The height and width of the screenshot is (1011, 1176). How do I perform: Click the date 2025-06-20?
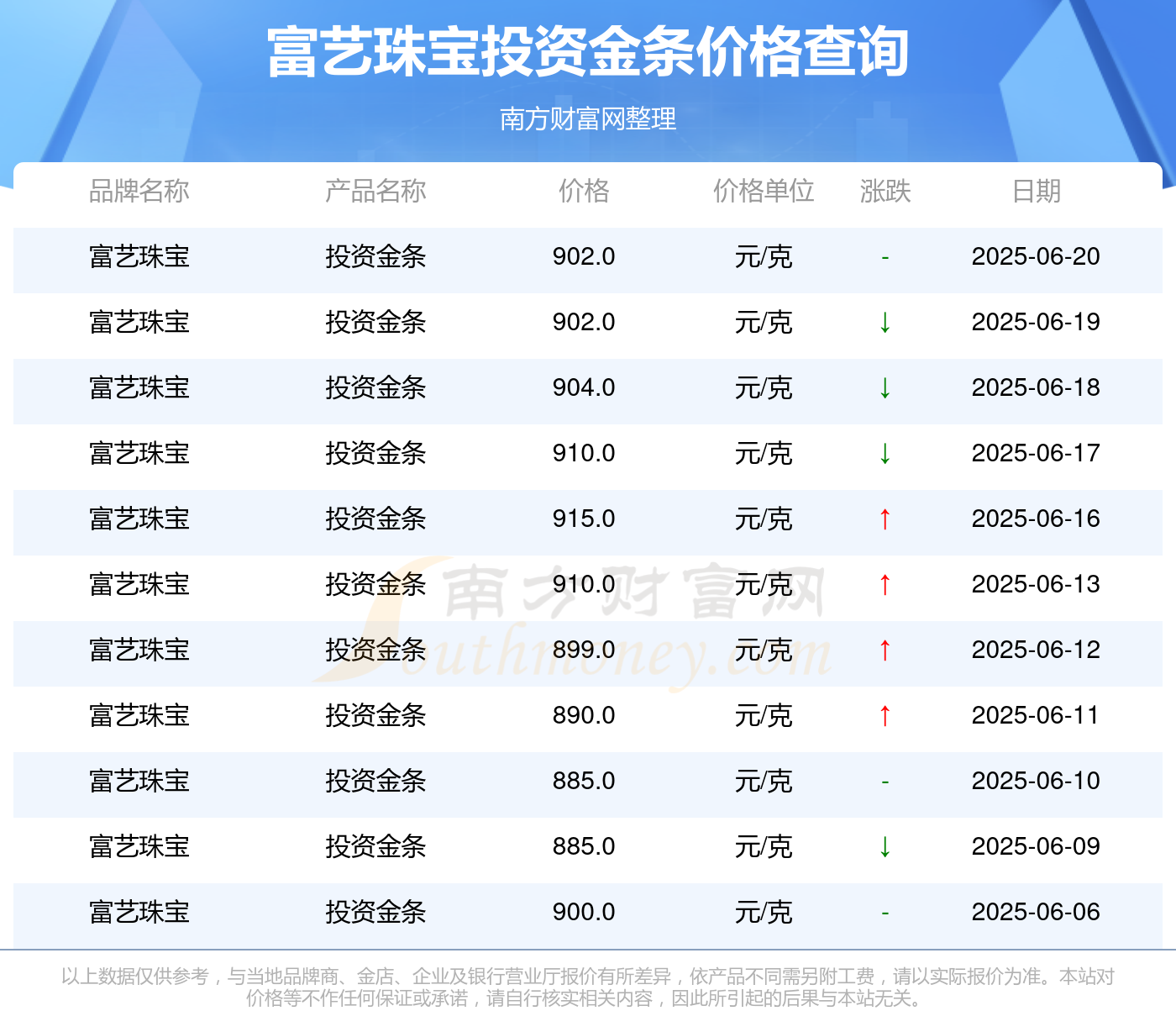coord(1036,256)
